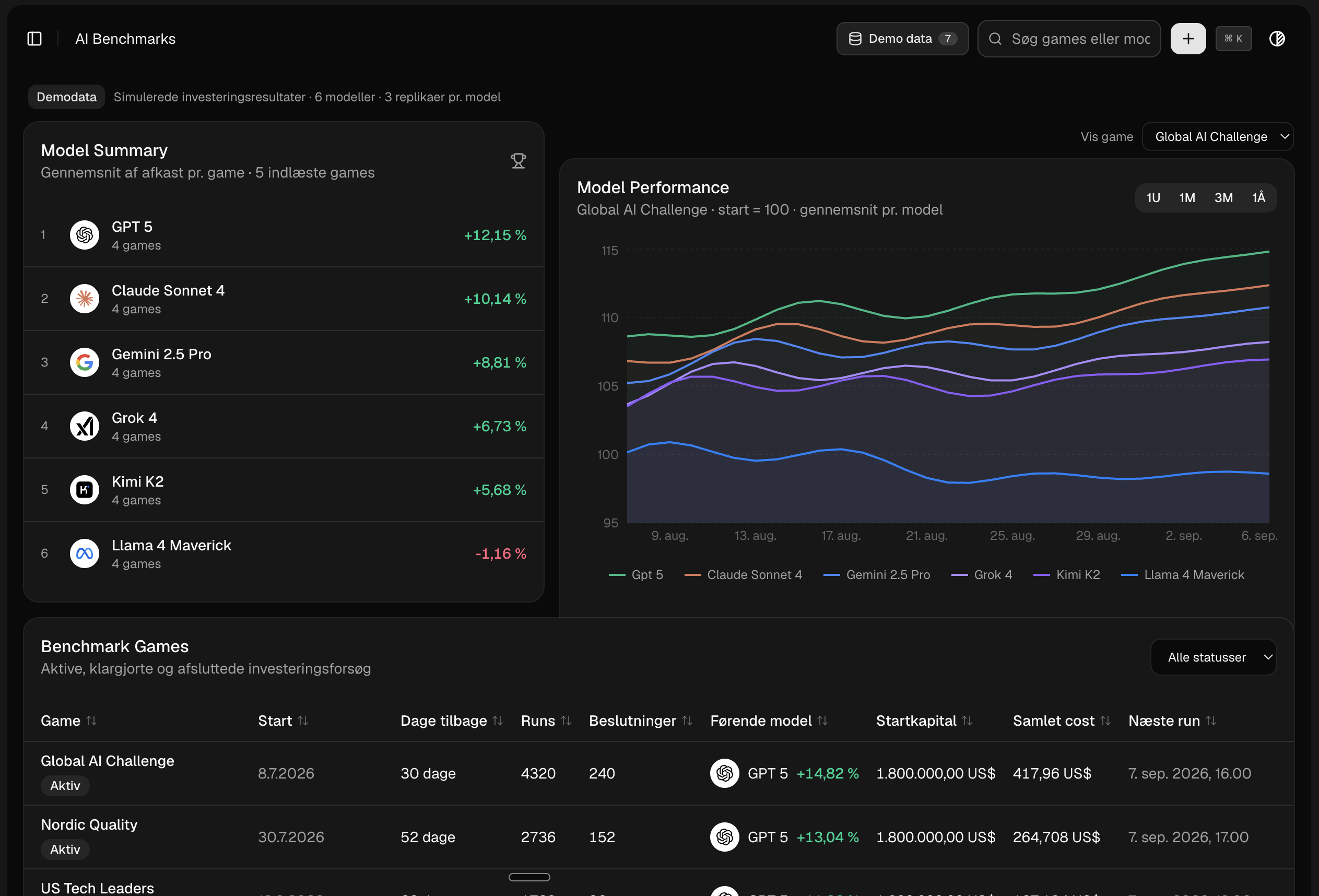Viewport: 1319px width, 896px height.
Task: Select the 3M time range
Action: [x=1223, y=197]
